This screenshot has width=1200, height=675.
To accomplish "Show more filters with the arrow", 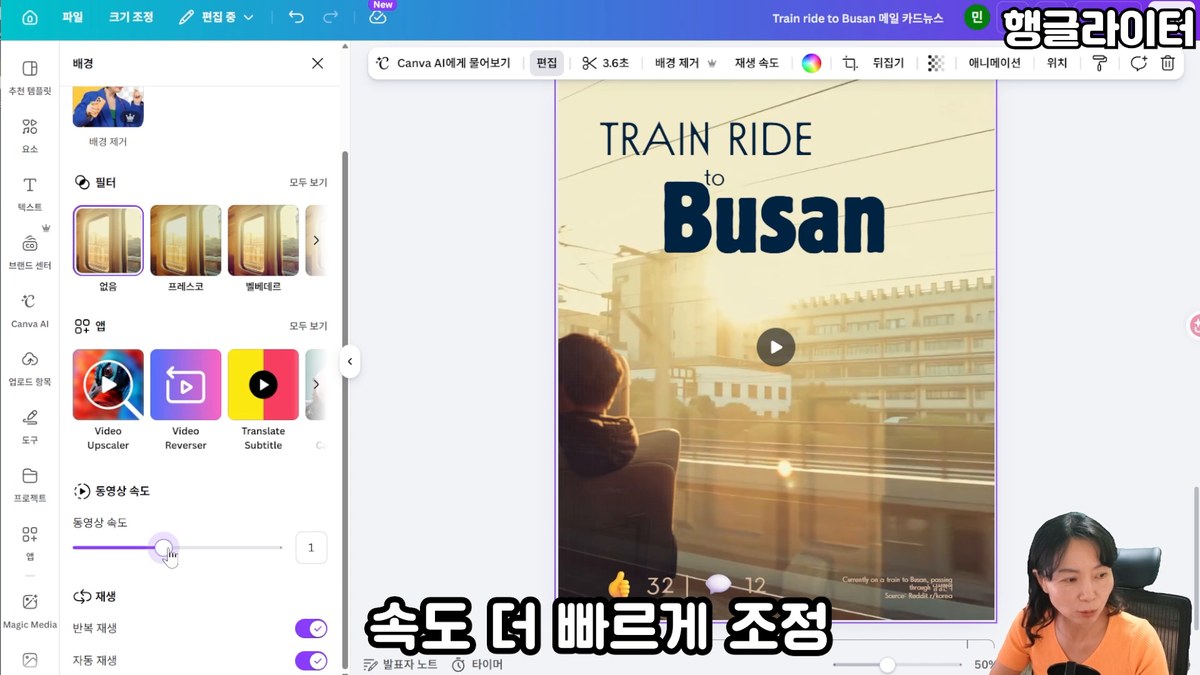I will [316, 240].
